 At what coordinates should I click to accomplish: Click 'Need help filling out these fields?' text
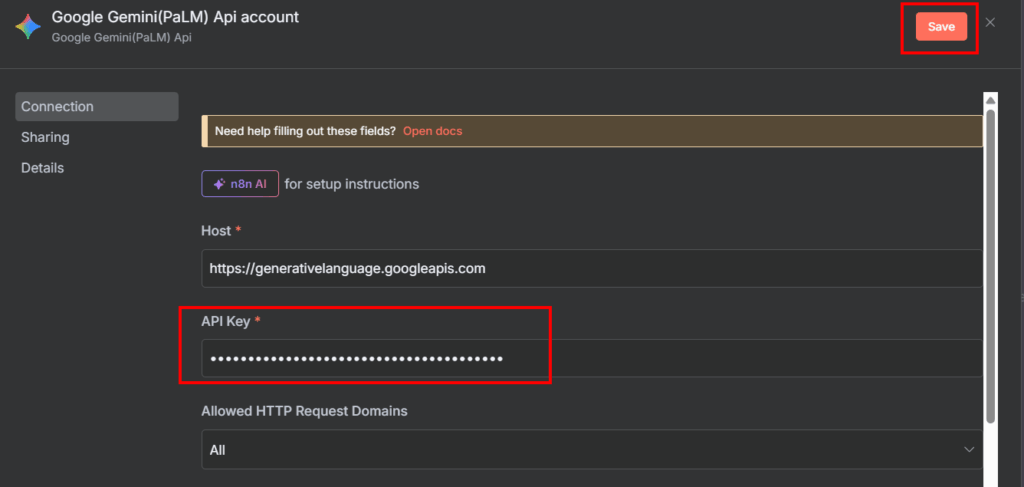coord(305,131)
